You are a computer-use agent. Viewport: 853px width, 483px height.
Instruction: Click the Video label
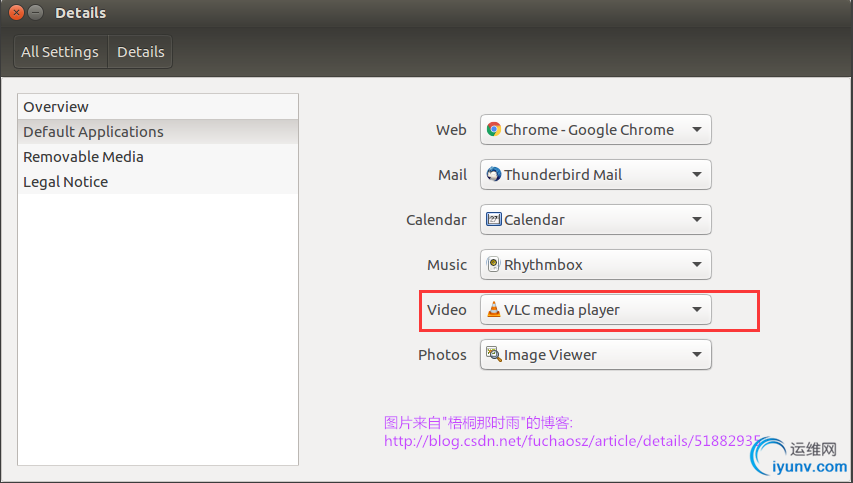coord(447,309)
